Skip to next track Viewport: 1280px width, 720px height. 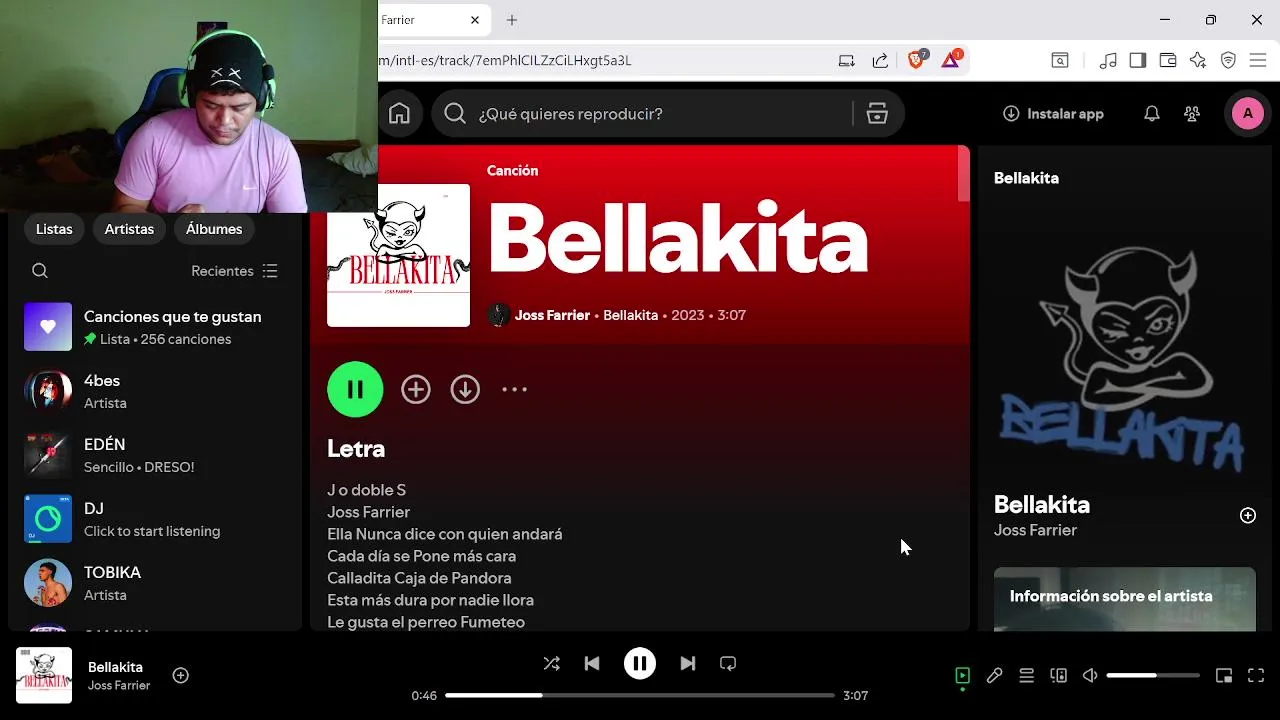click(688, 663)
